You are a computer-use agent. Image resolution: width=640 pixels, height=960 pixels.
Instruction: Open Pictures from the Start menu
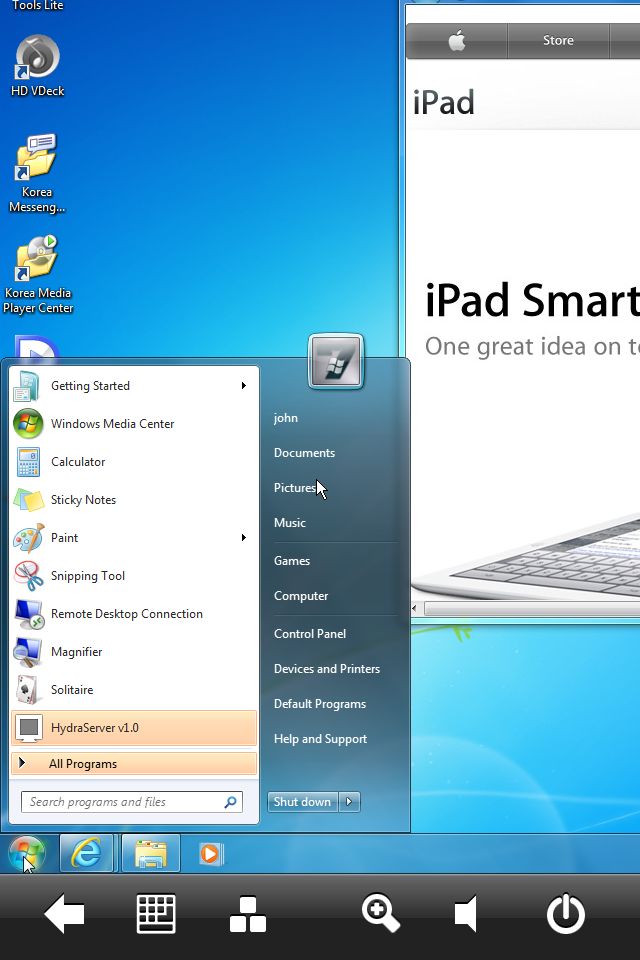[295, 487]
